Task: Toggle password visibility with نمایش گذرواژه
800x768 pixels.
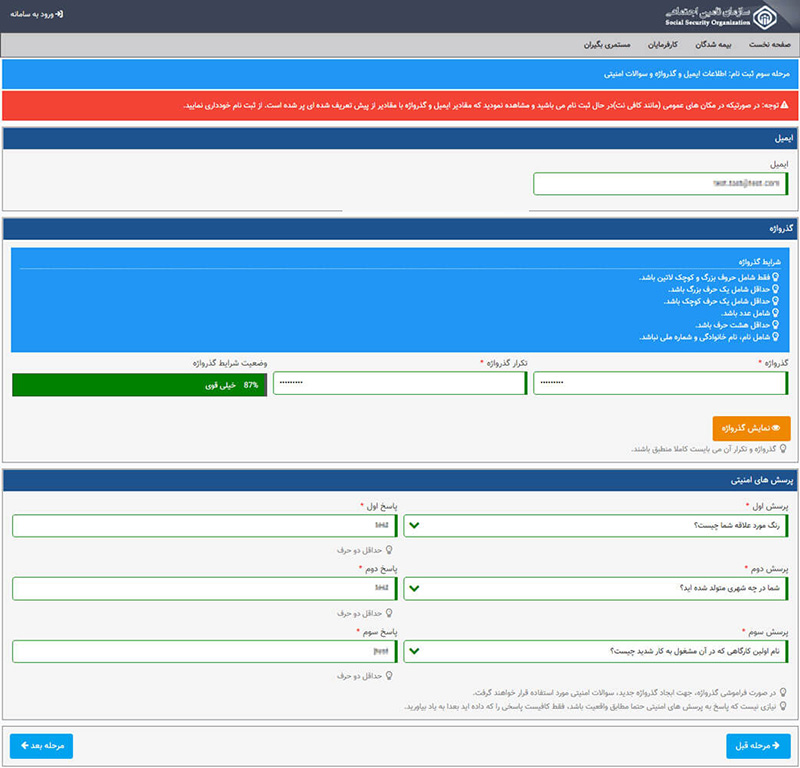Action: point(751,428)
